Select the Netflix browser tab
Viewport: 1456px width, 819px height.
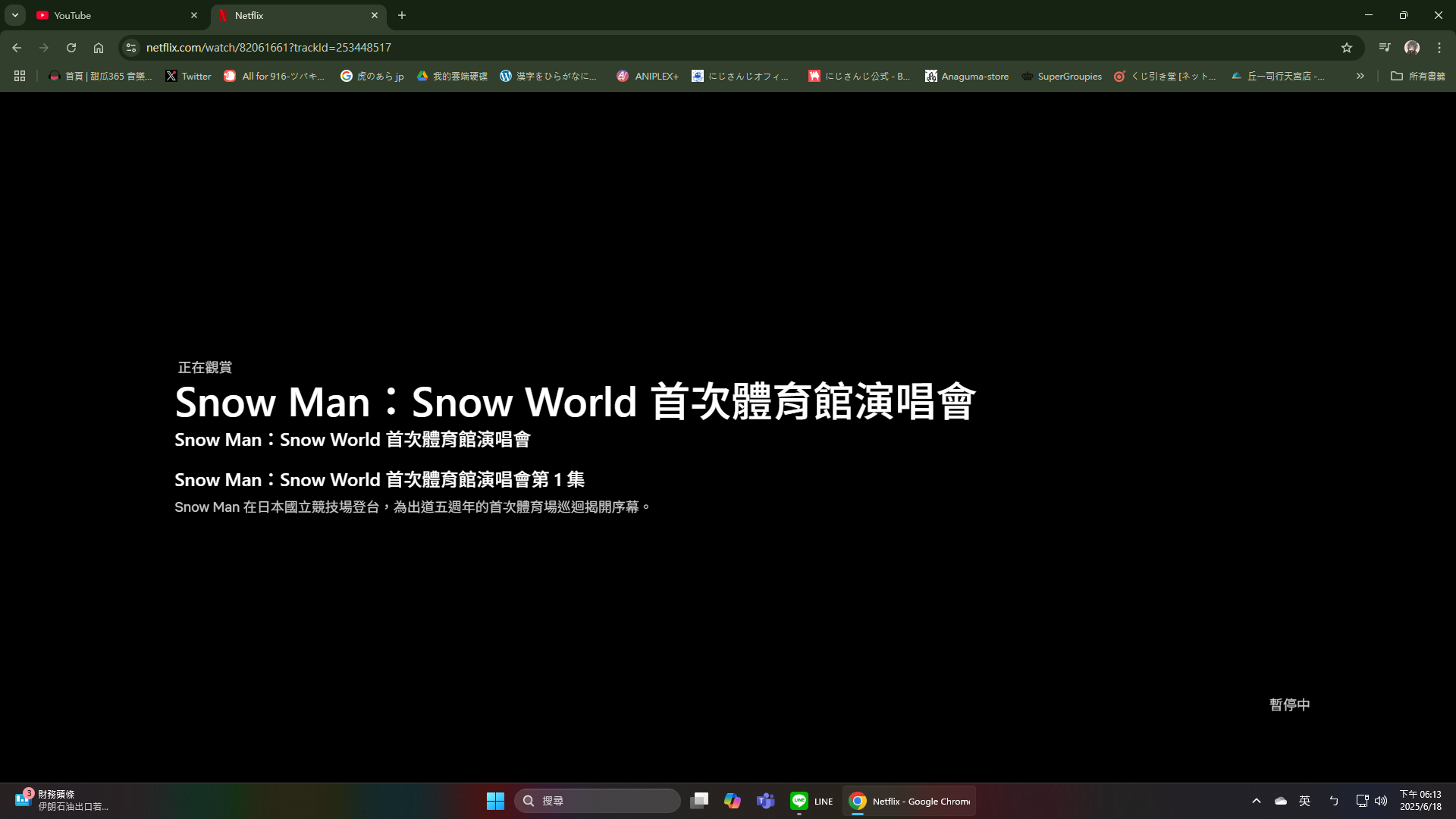298,15
